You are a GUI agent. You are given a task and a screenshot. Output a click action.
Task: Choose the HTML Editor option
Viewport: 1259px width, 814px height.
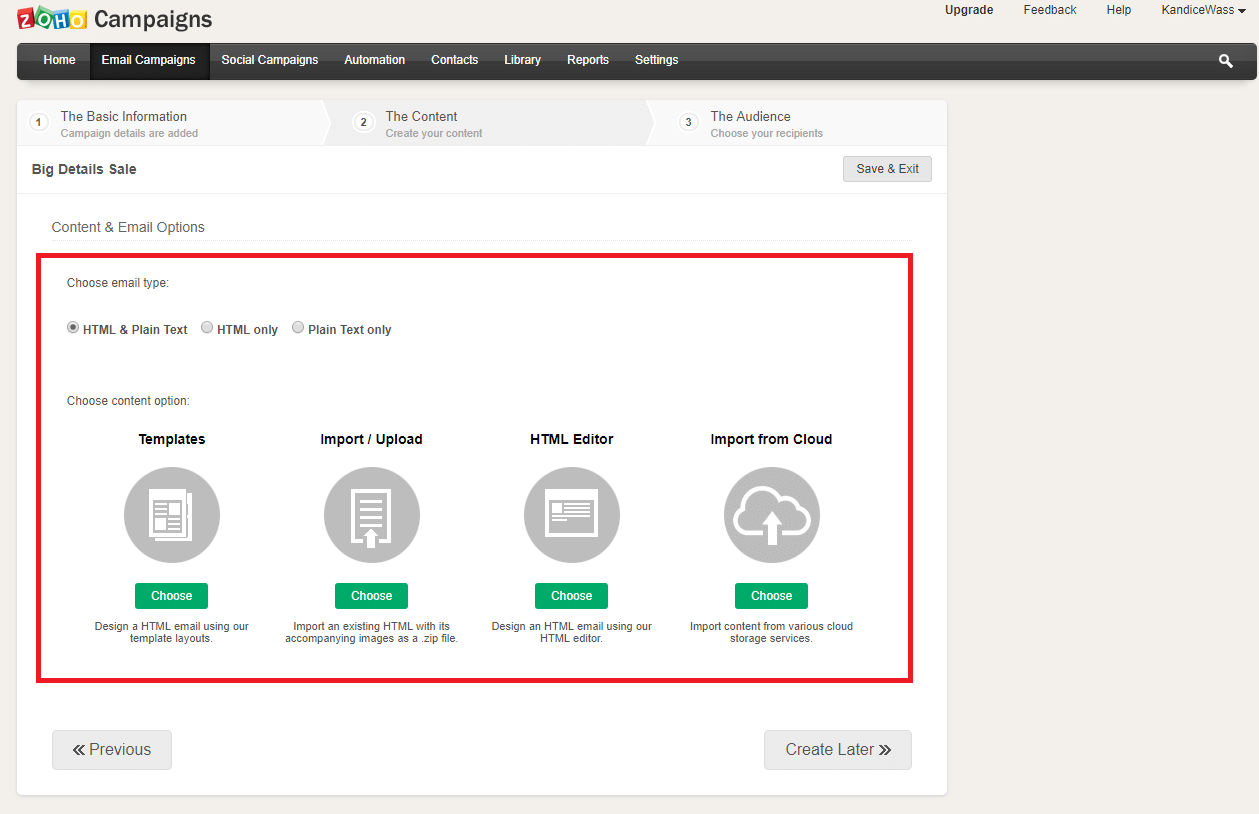(572, 596)
